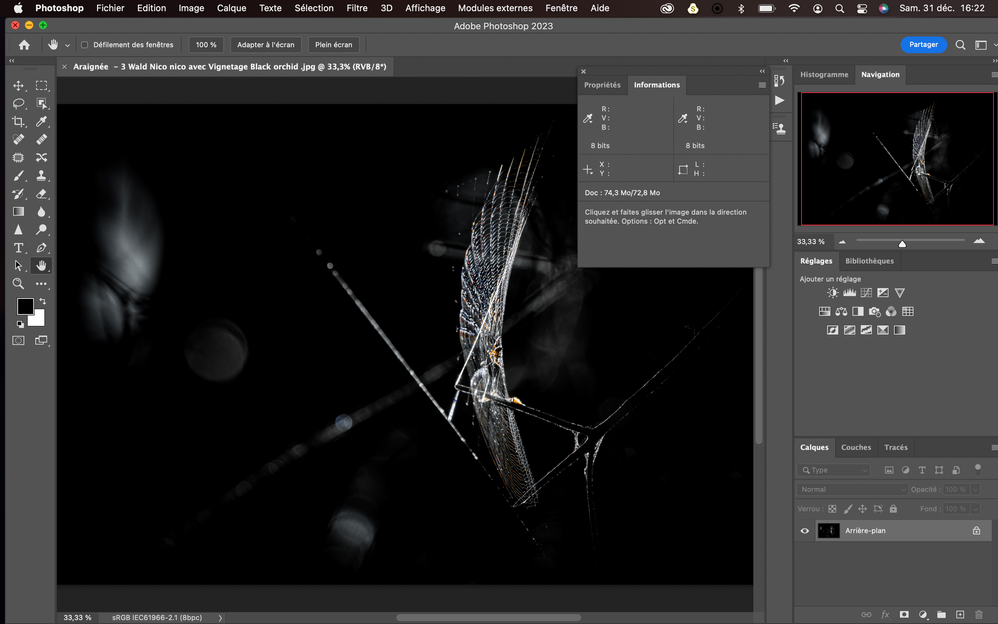
Task: Open the Filtre menu
Action: coord(356,8)
